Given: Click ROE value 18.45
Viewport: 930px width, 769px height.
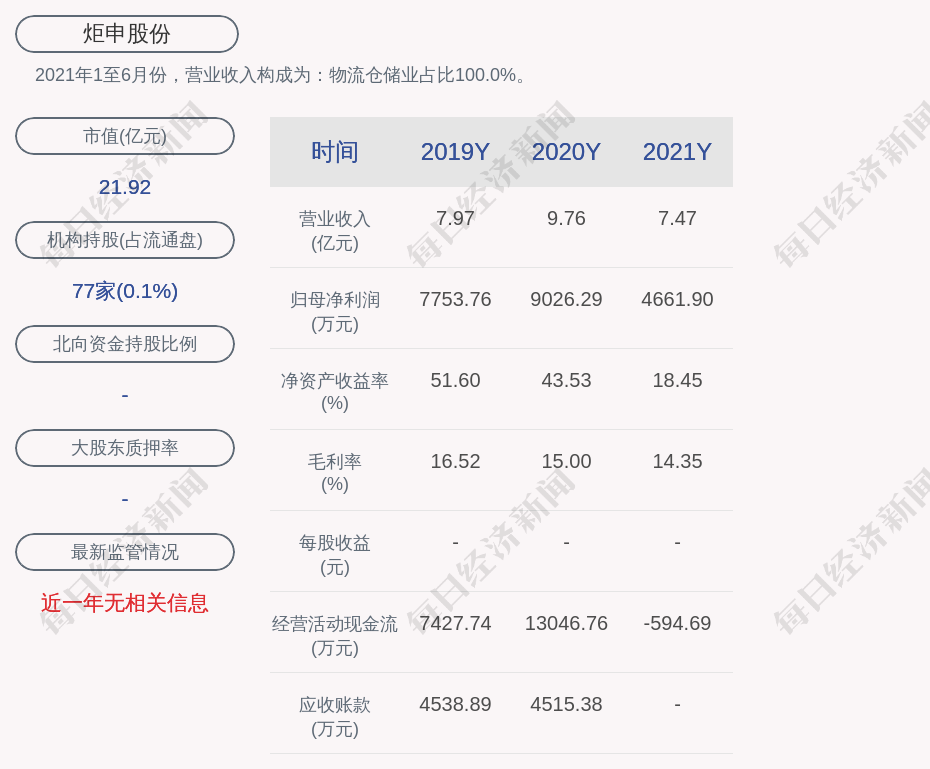Looking at the screenshot, I should click(677, 380).
